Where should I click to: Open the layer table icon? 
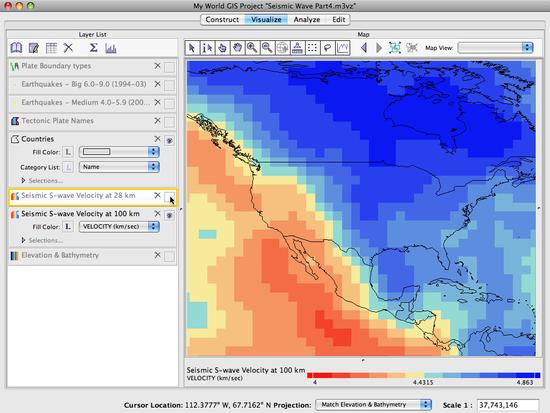pyautogui.click(x=51, y=48)
